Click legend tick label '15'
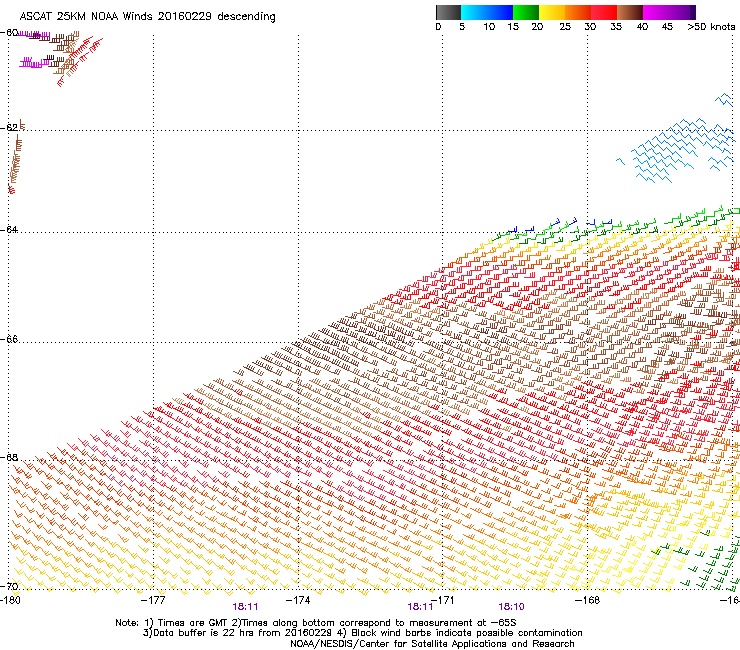The width and height of the screenshot is (740, 650). (513, 27)
